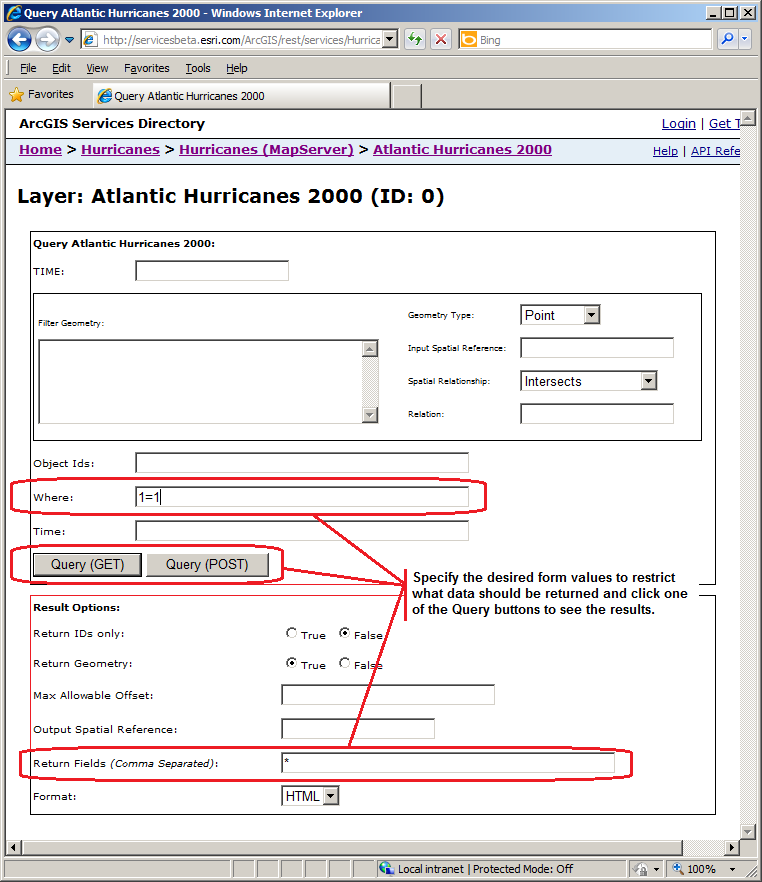Viewport: 762px width, 882px height.
Task: Click the Object Ids input field
Action: [x=302, y=463]
